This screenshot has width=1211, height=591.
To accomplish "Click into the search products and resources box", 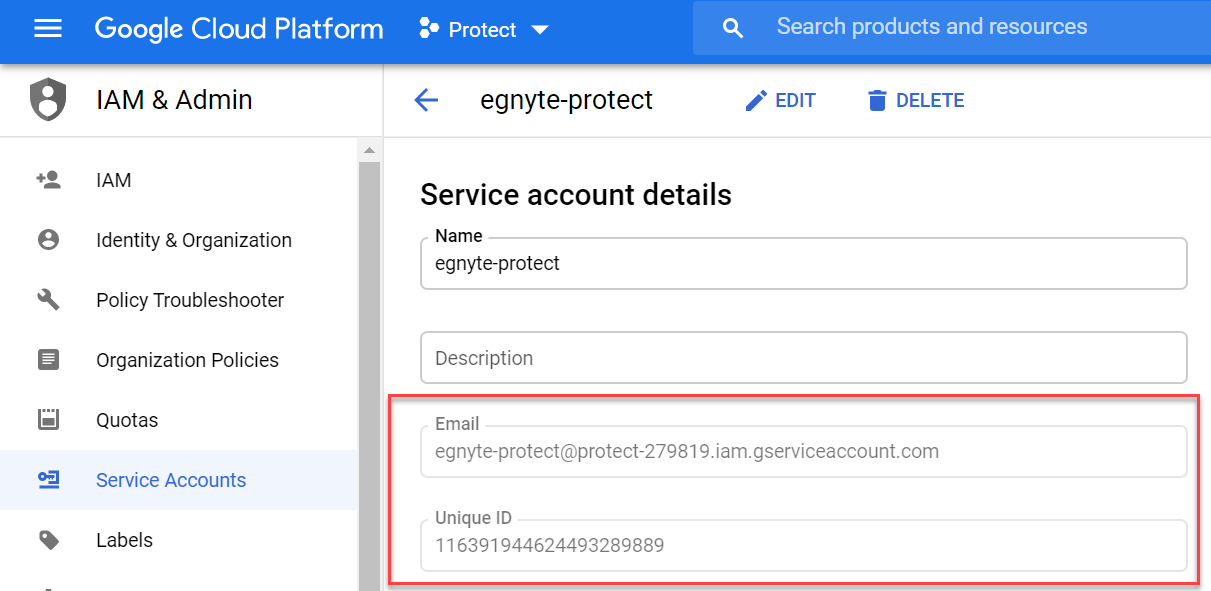I will (960, 28).
